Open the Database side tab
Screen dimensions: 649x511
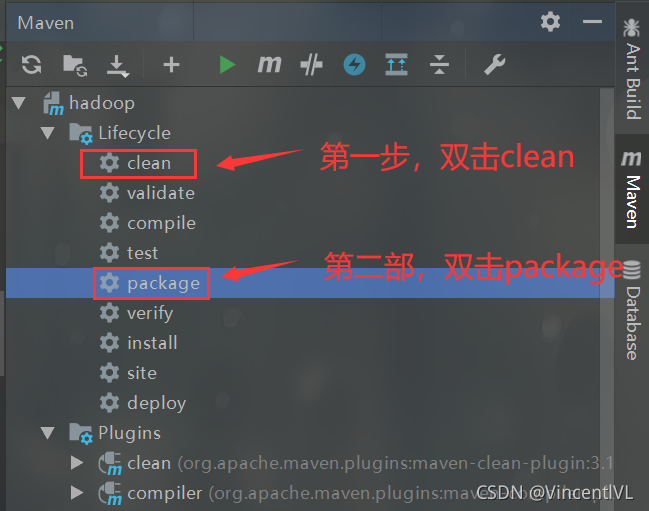point(632,310)
